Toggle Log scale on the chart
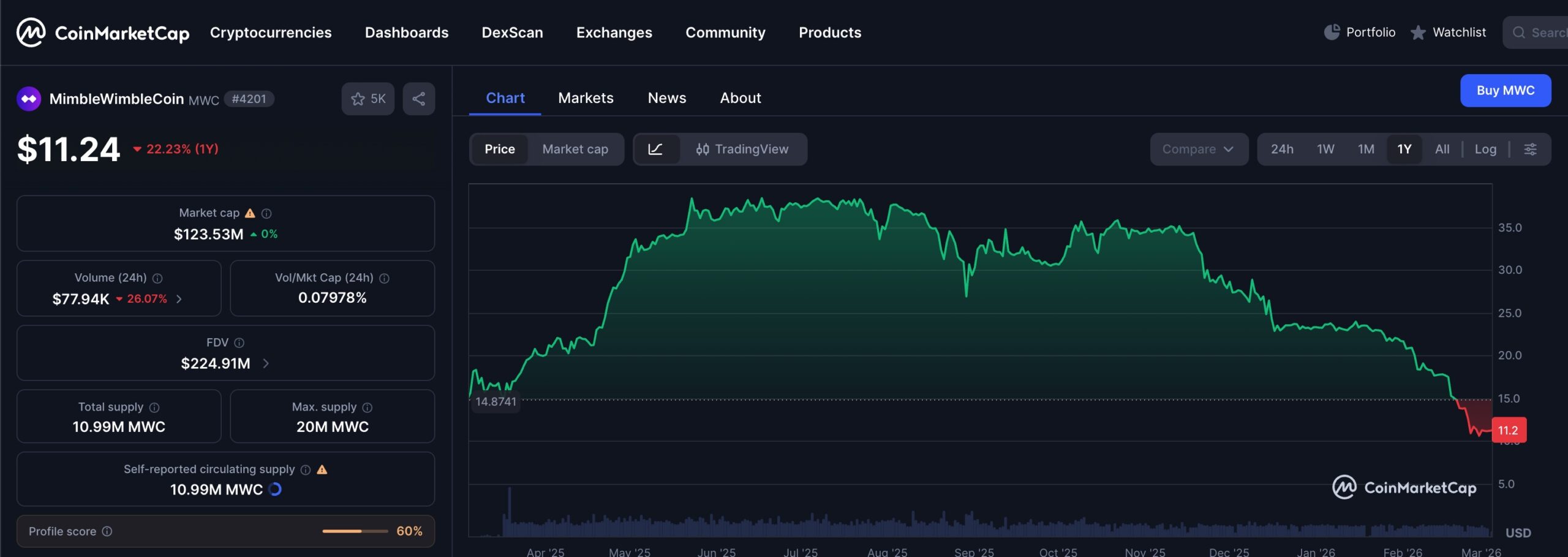 point(1485,149)
